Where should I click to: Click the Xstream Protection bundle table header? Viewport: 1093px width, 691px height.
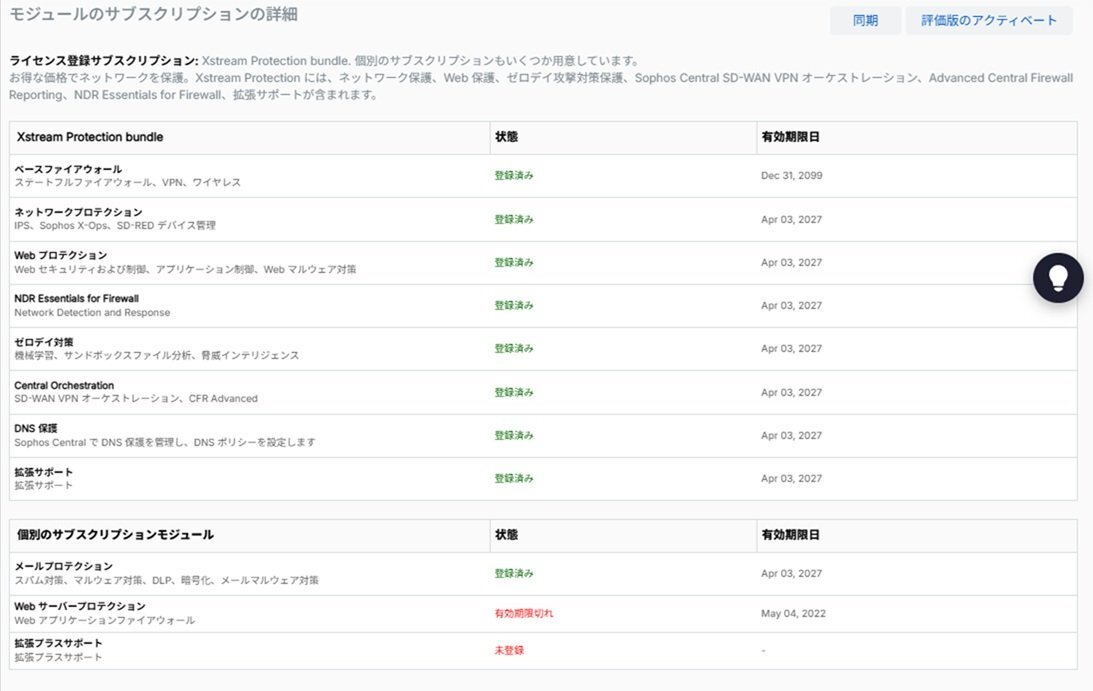pyautogui.click(x=90, y=137)
